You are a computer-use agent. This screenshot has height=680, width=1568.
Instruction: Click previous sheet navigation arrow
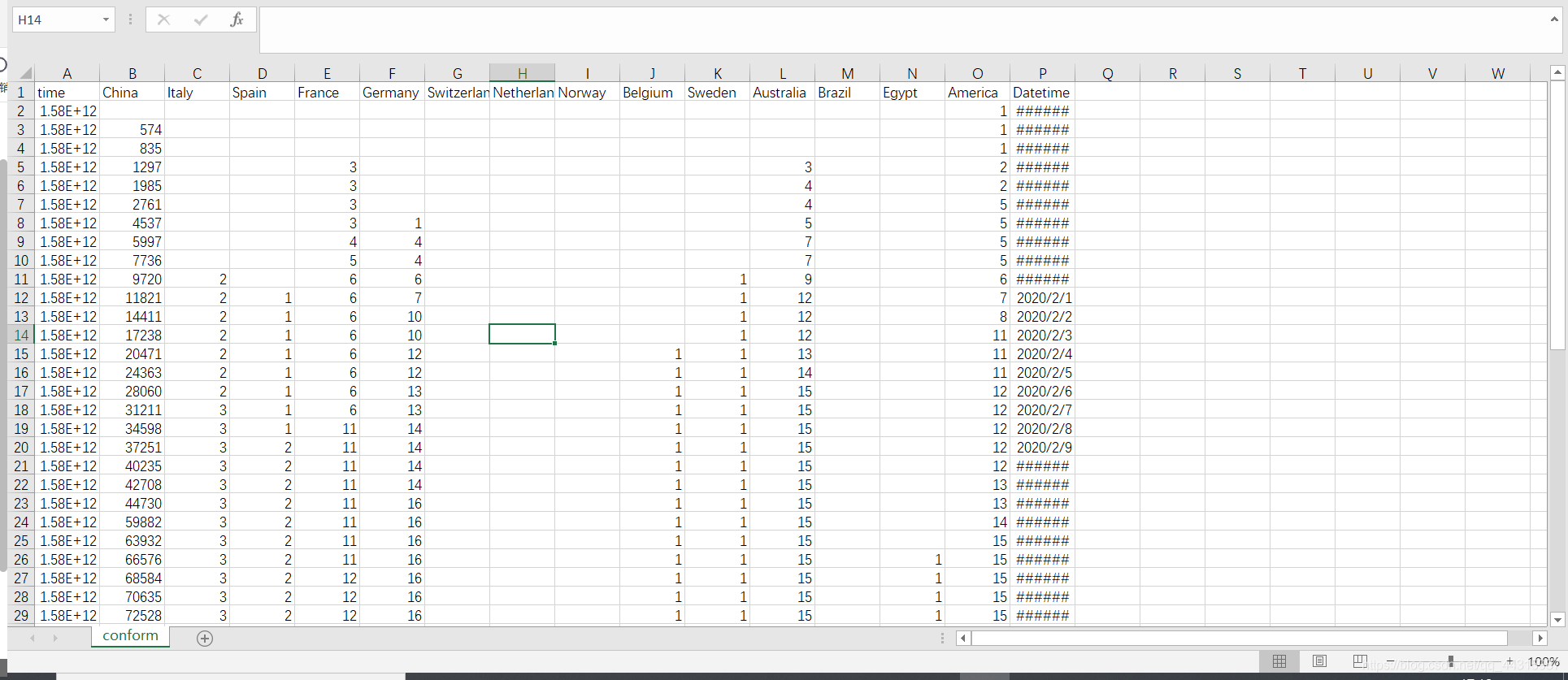pyautogui.click(x=33, y=639)
